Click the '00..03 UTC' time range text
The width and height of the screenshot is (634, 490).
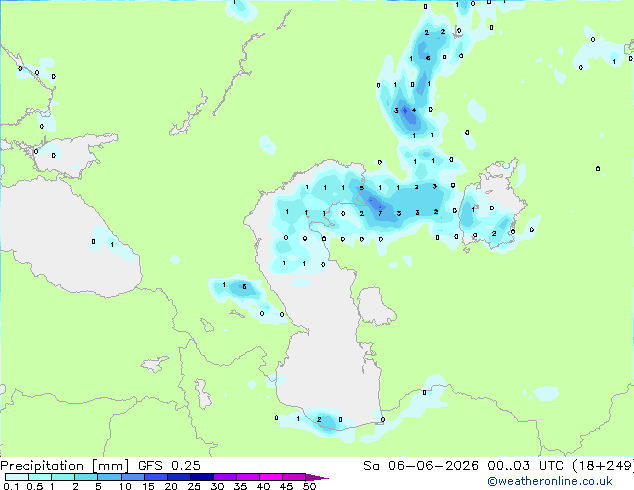(x=525, y=466)
